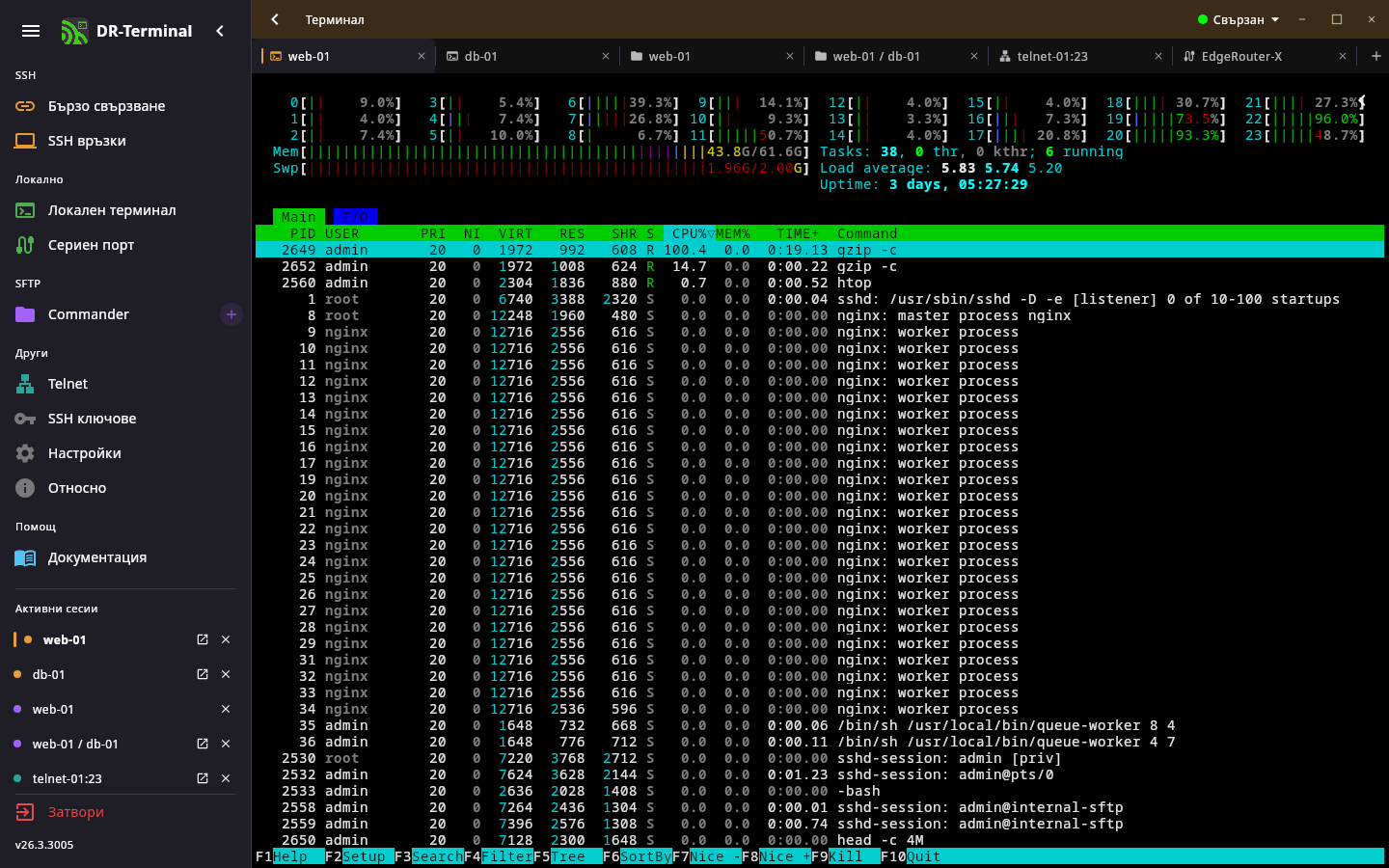Open Сериен порт connection
Image resolution: width=1389 pixels, height=868 pixels.
coord(125,245)
